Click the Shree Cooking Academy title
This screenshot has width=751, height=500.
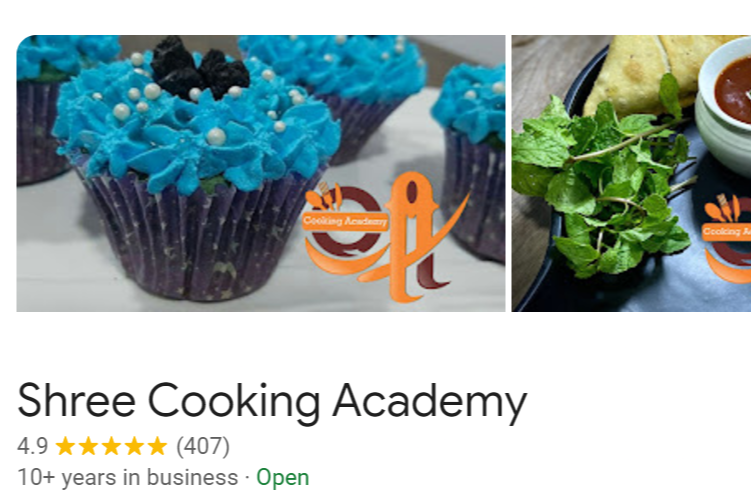point(272,401)
